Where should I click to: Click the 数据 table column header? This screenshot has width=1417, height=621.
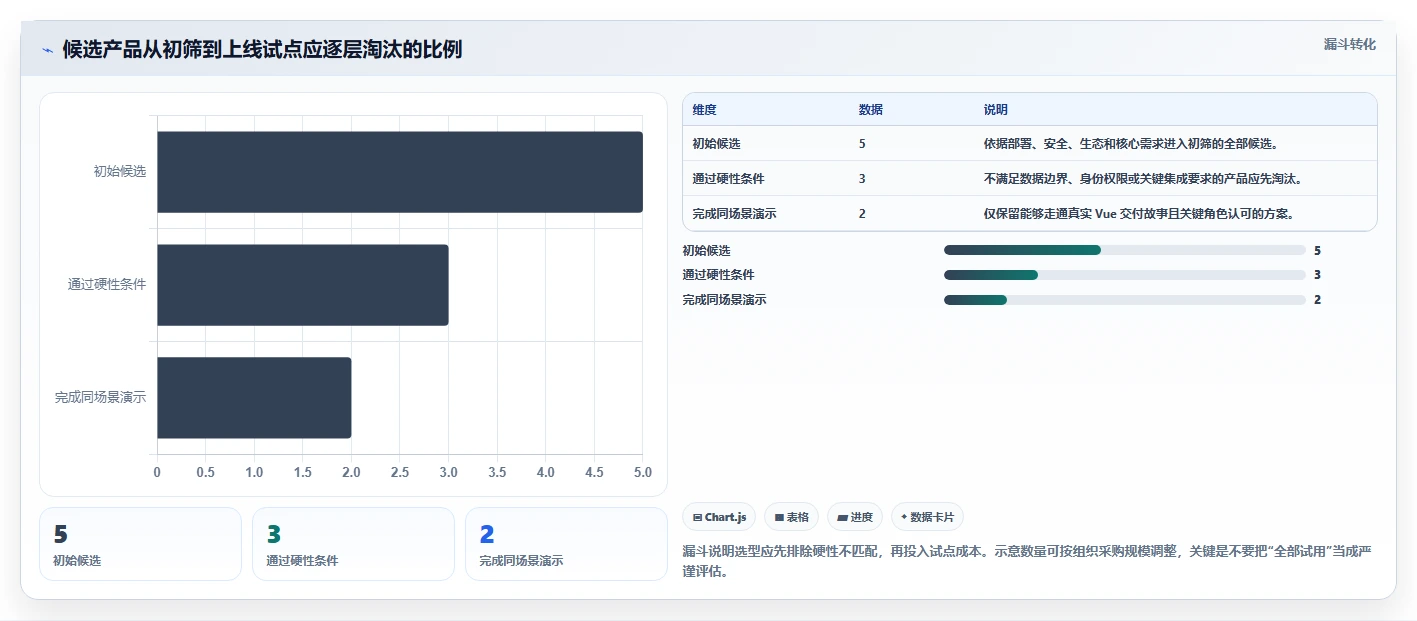[x=871, y=110]
